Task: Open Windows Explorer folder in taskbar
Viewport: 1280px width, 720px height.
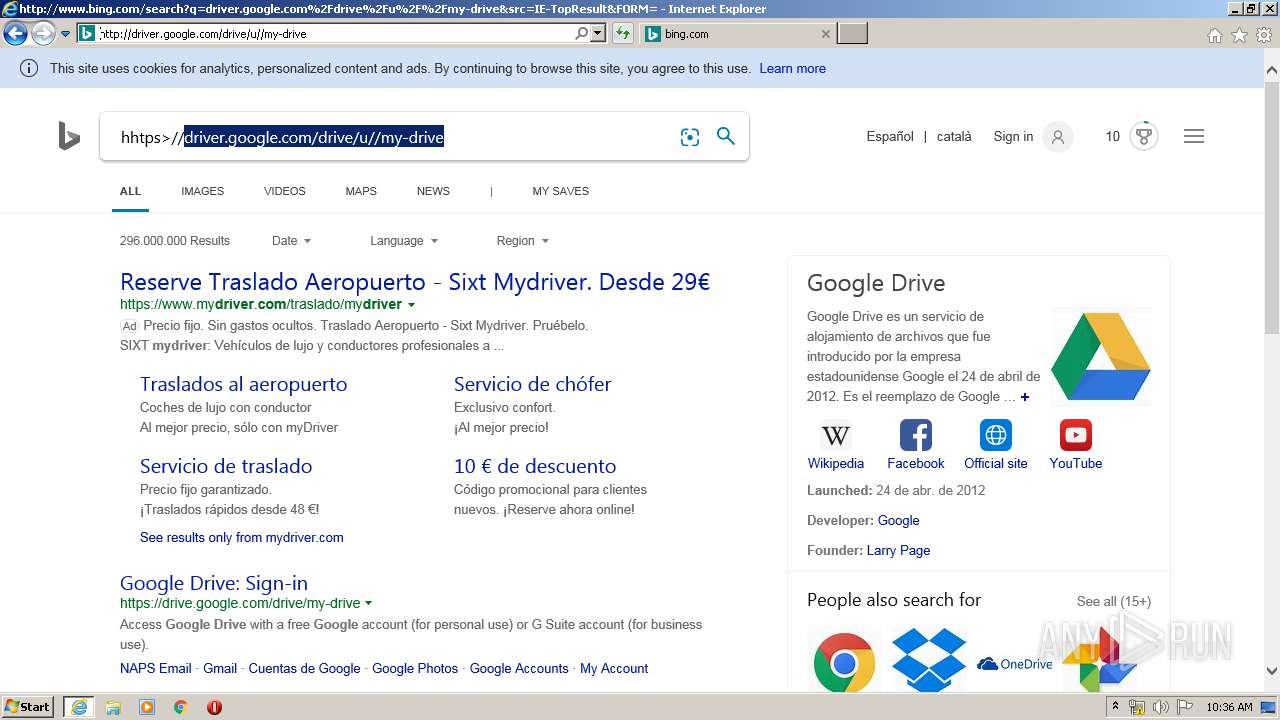Action: tap(113, 707)
